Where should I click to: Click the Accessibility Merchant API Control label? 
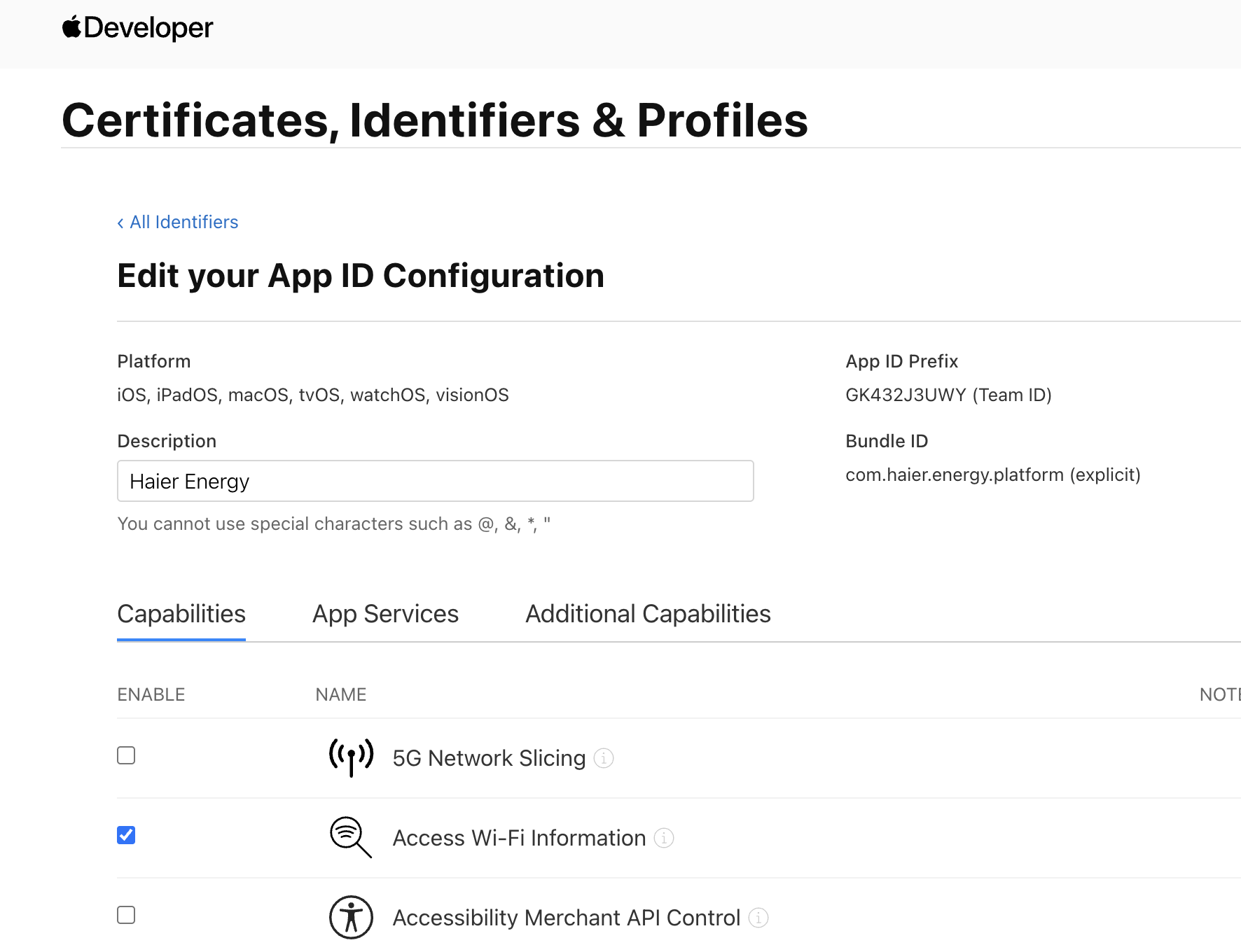[x=566, y=918]
